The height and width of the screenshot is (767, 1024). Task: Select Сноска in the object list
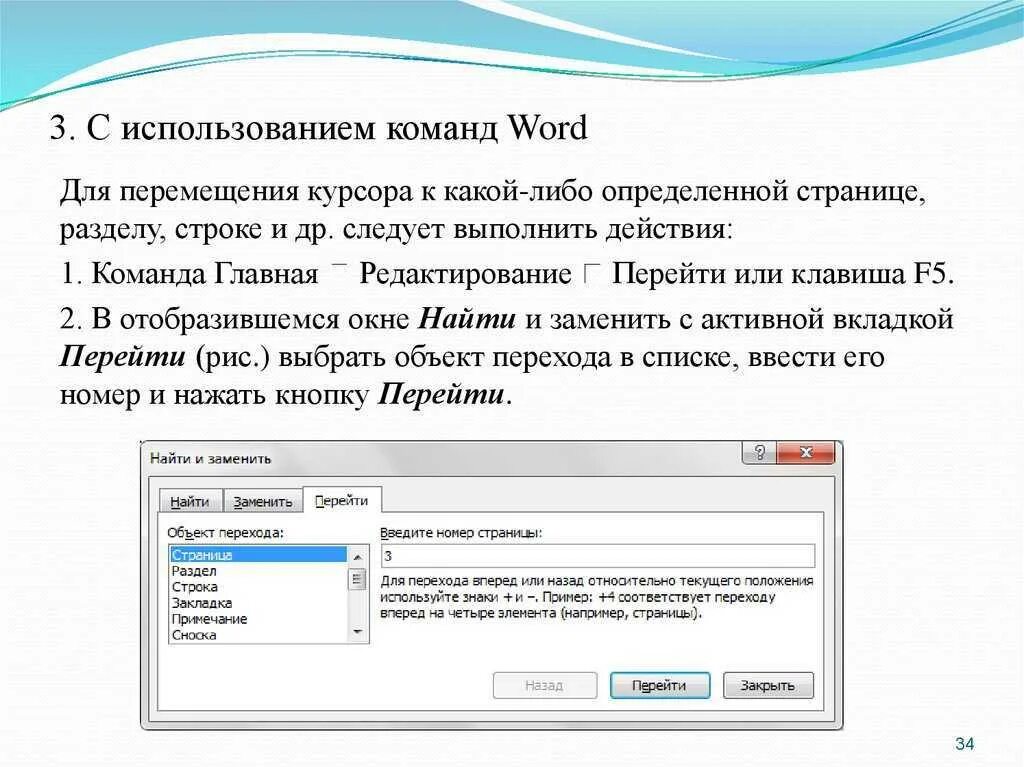(259, 635)
